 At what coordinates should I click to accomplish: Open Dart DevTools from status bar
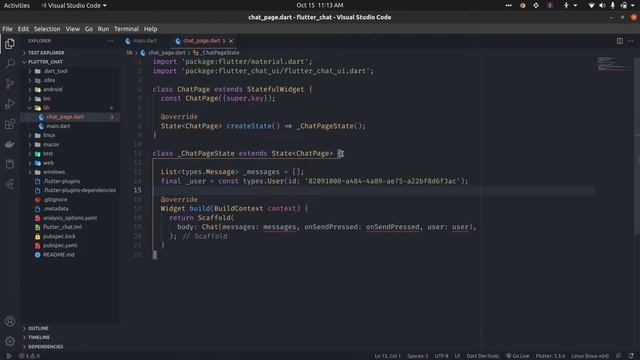click(483, 356)
